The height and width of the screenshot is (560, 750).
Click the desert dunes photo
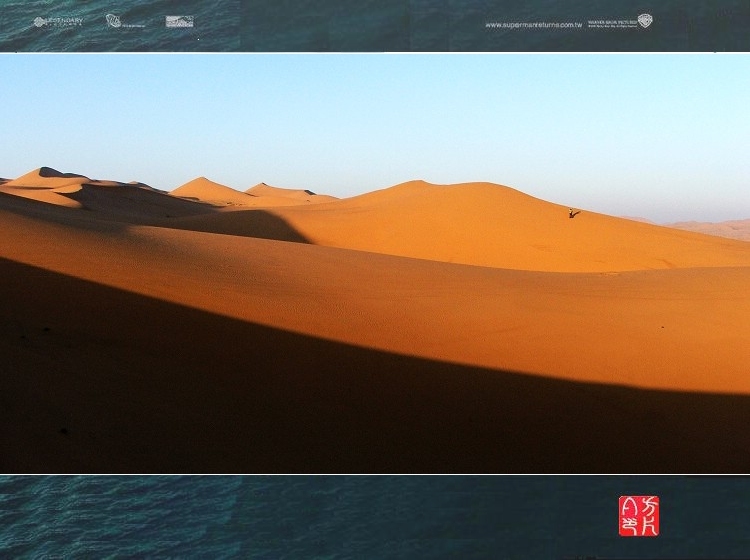pos(375,264)
